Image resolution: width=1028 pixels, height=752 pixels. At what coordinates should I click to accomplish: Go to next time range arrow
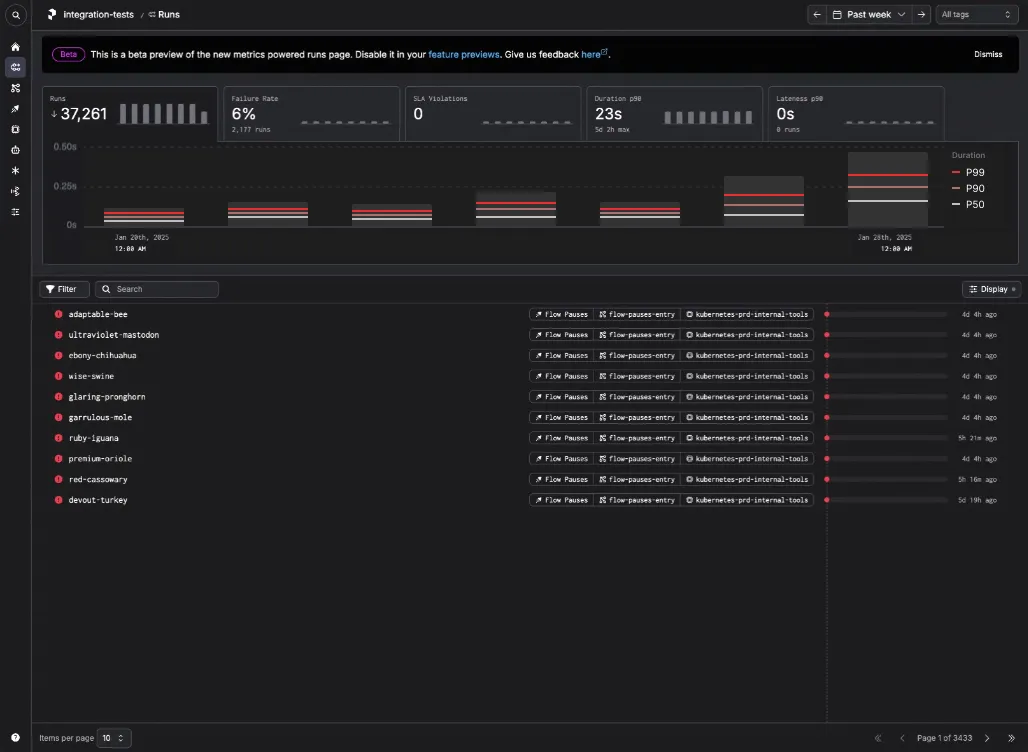click(921, 14)
